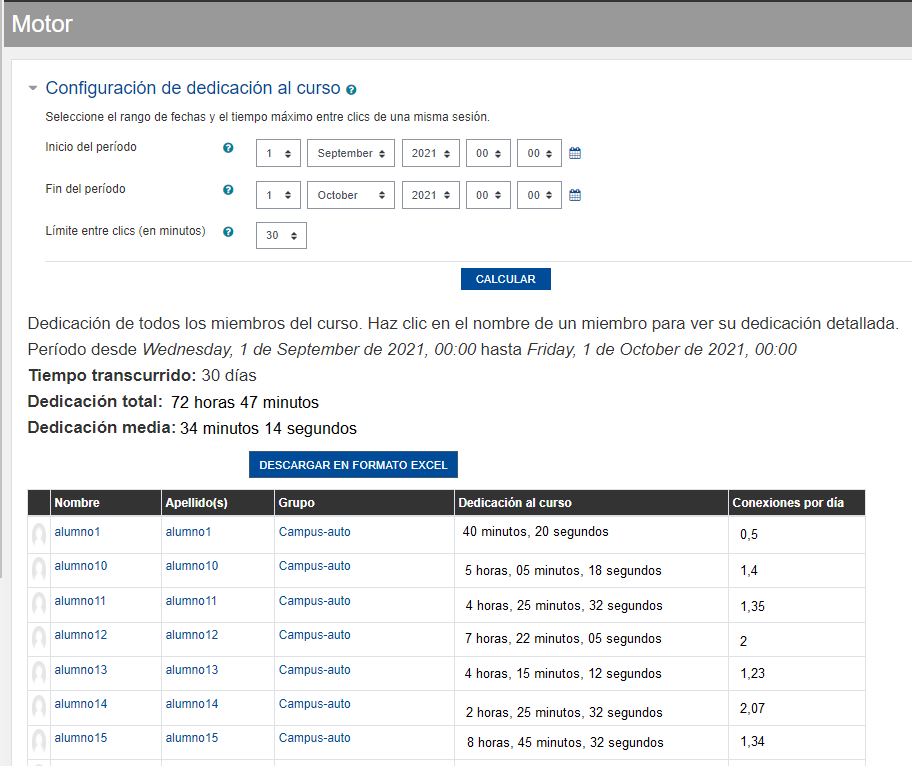912x766 pixels.
Task: Open calendar picker for Fin del período
Action: (x=575, y=196)
